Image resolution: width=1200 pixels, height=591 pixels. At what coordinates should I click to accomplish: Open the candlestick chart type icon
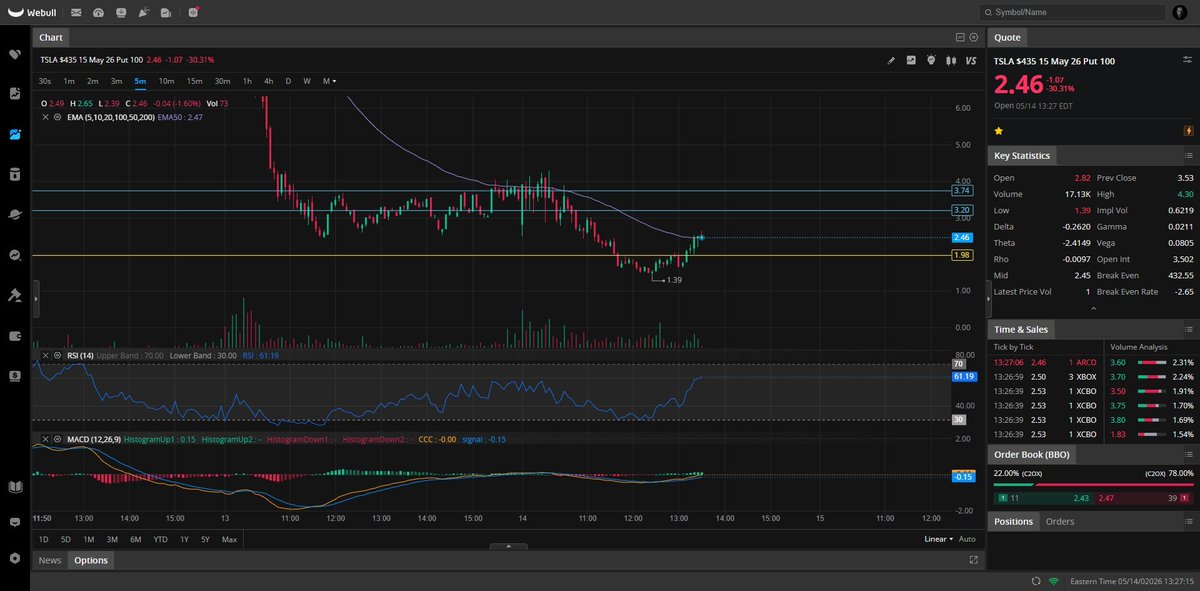tap(949, 60)
